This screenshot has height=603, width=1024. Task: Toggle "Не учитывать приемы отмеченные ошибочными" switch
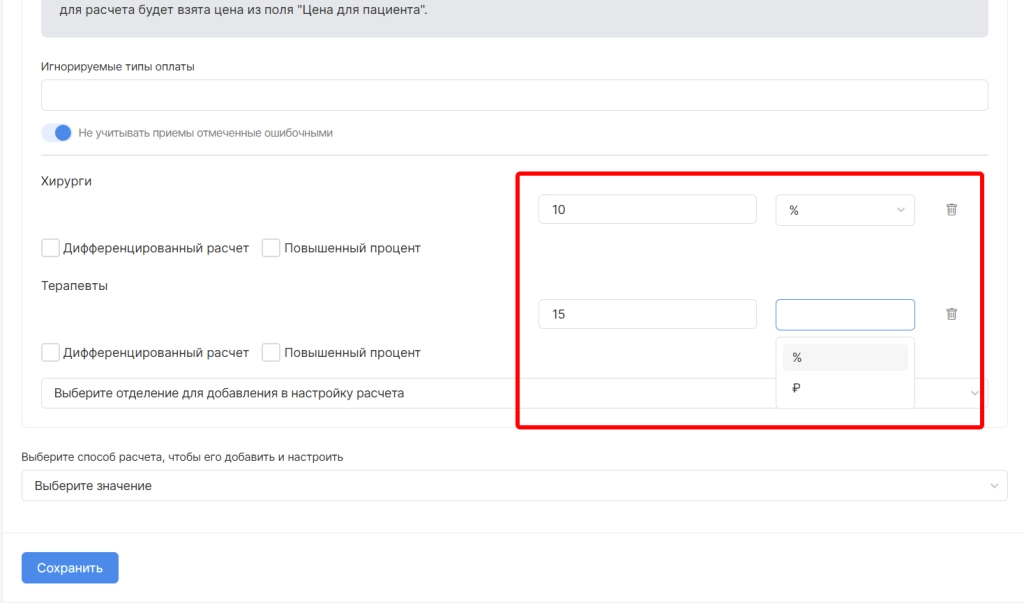tap(56, 133)
